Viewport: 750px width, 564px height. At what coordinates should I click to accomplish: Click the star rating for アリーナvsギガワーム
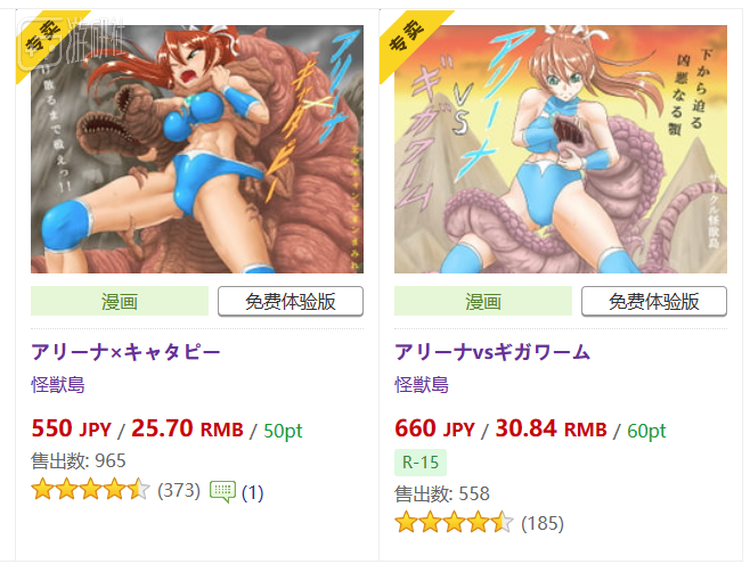(454, 522)
